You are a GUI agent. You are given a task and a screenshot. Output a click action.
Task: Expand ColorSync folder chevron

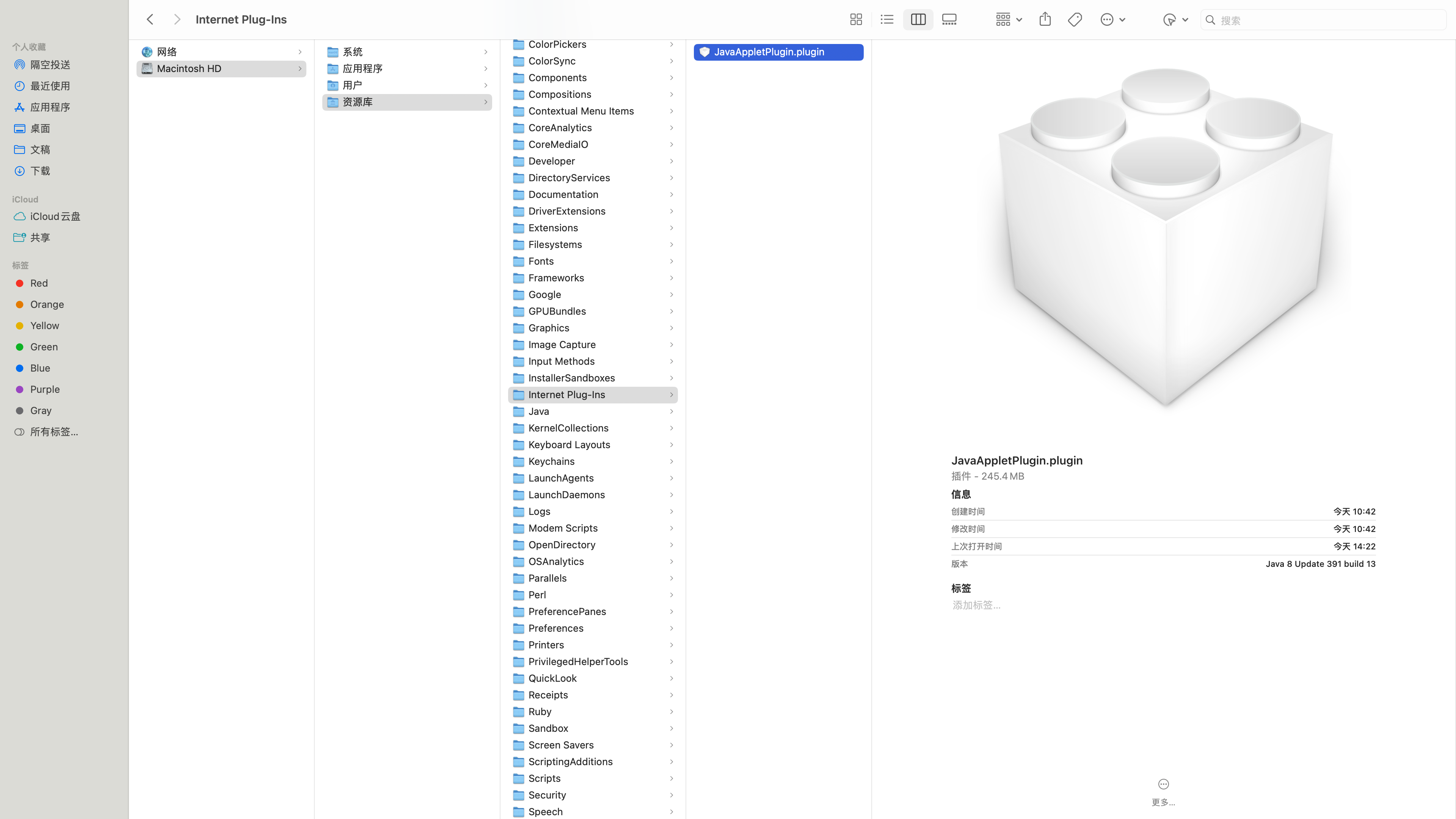tap(672, 61)
